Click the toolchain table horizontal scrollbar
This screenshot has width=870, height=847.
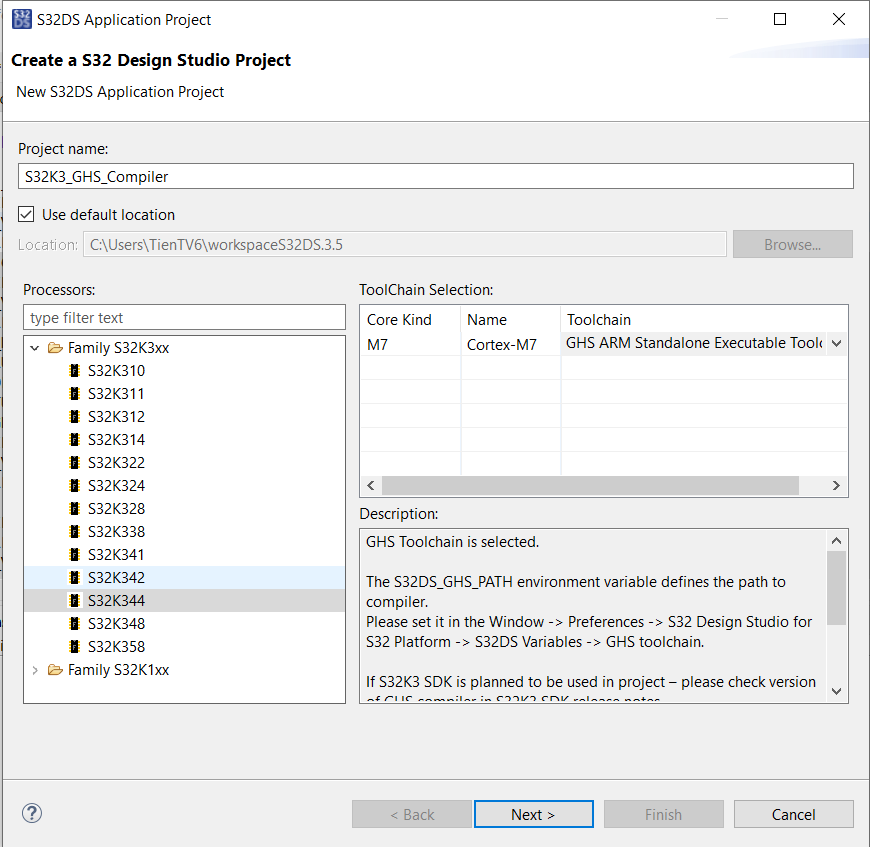click(590, 485)
